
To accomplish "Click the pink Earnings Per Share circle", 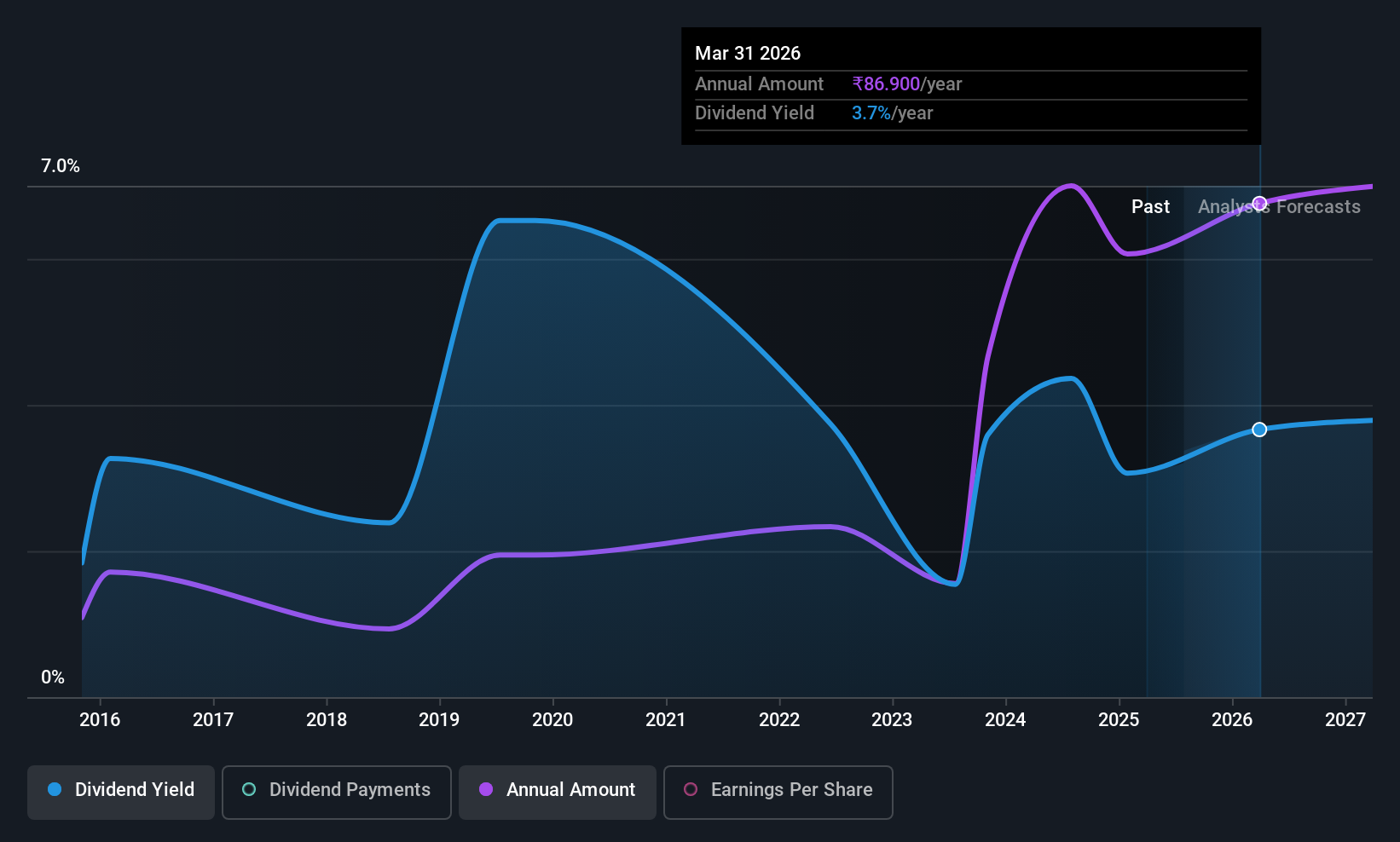I will pyautogui.click(x=691, y=790).
